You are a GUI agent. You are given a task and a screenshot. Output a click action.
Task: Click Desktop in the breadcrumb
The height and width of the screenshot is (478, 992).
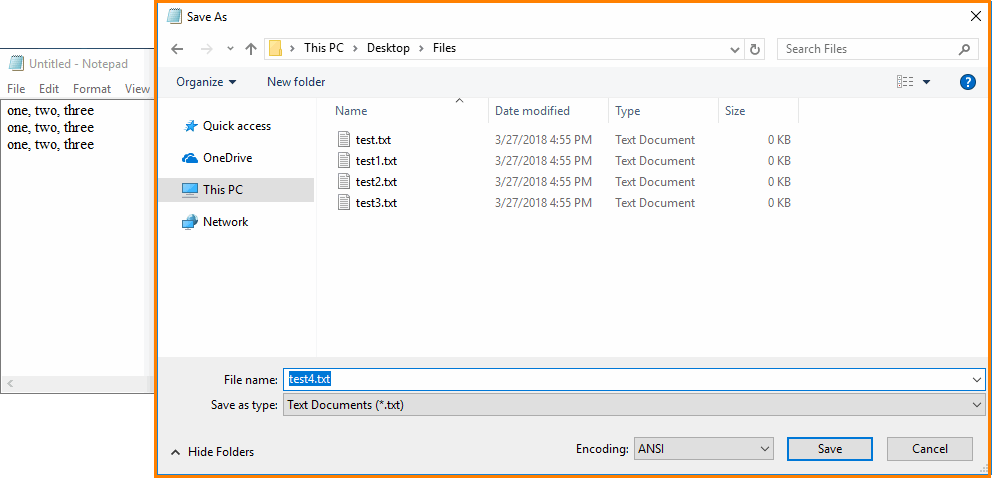click(388, 48)
